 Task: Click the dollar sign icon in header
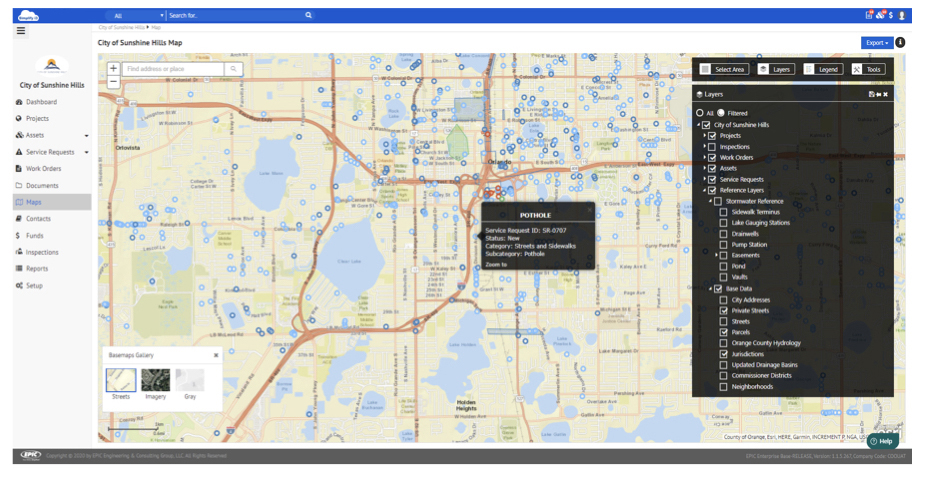coord(891,16)
